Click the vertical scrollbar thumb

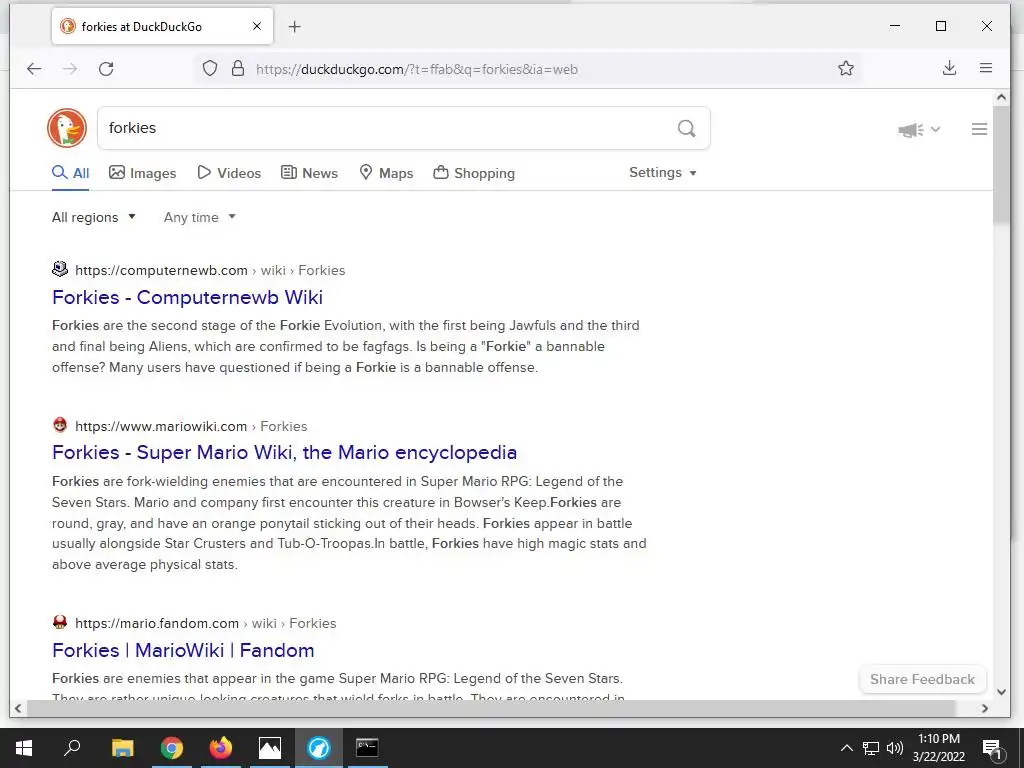tap(1000, 163)
